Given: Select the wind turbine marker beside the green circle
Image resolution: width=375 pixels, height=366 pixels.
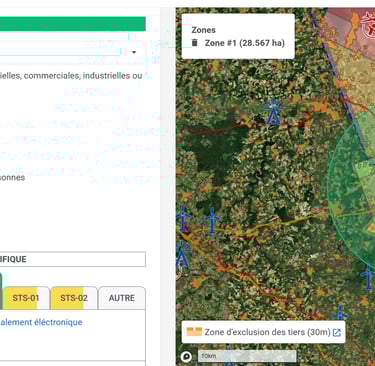Looking at the screenshot, I should (368, 277).
